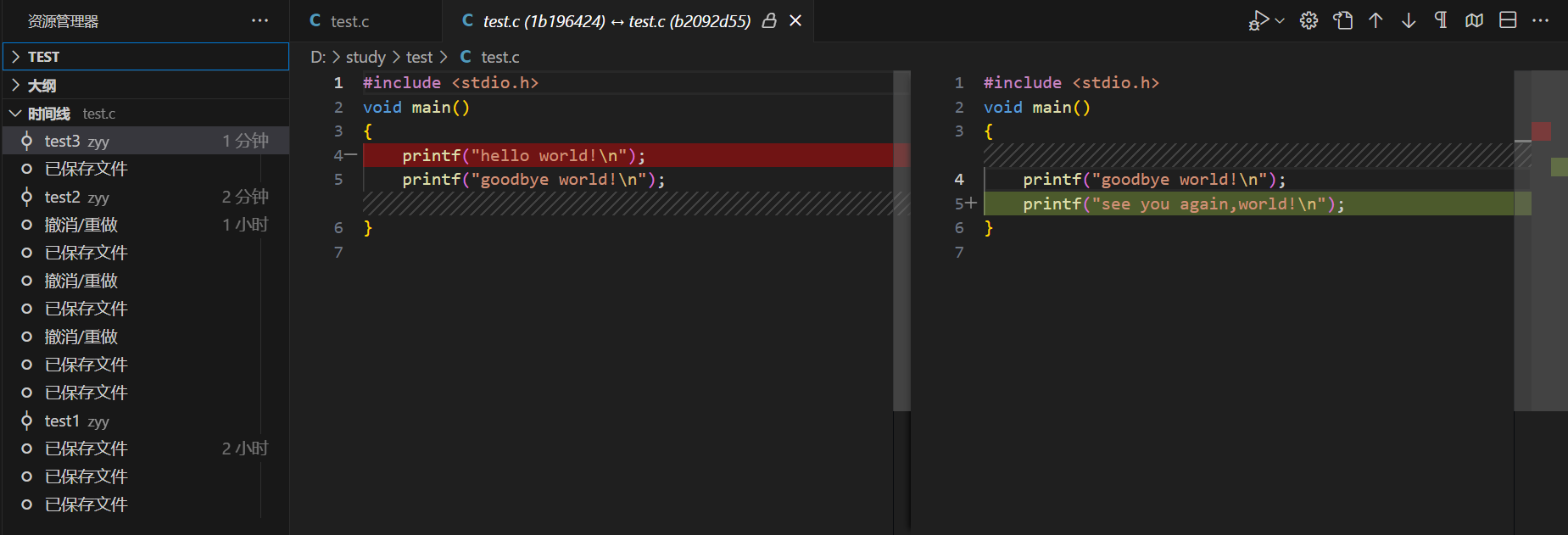Go to previous change with up arrow
This screenshot has width=1568, height=535.
[1375, 20]
